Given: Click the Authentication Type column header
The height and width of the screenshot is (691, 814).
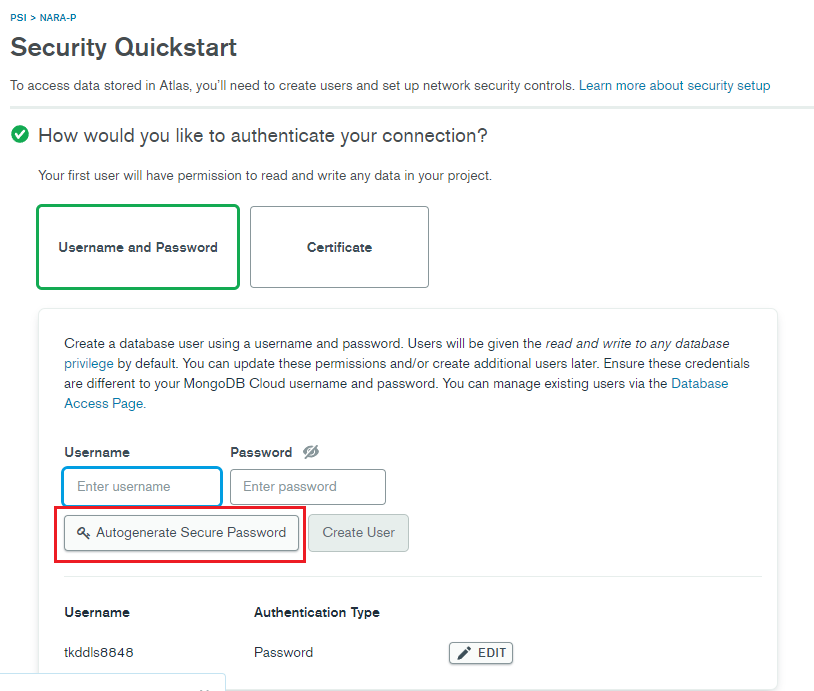Looking at the screenshot, I should 317,613.
